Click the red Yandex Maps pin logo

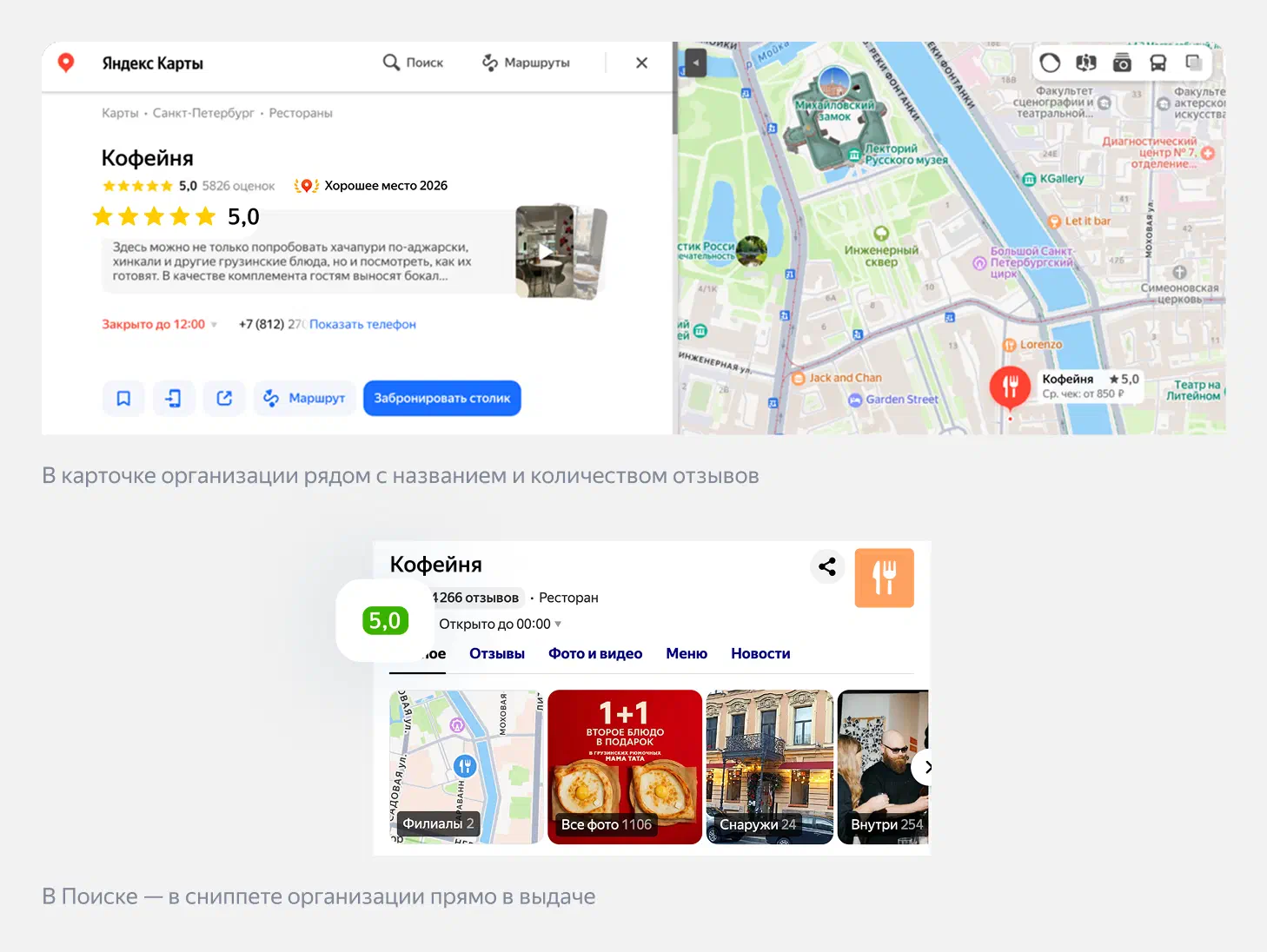pyautogui.click(x=65, y=63)
